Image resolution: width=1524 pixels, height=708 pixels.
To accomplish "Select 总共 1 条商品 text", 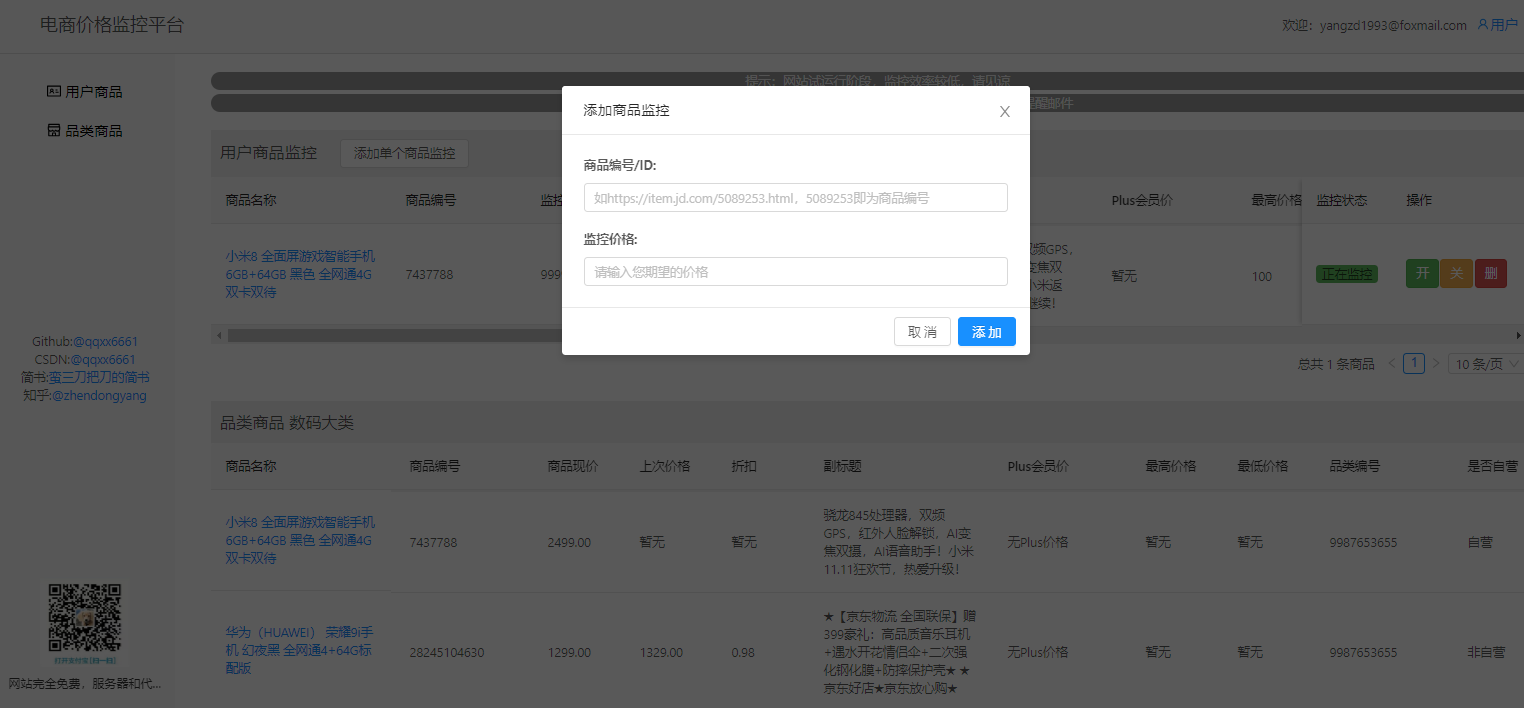I will 1336,364.
